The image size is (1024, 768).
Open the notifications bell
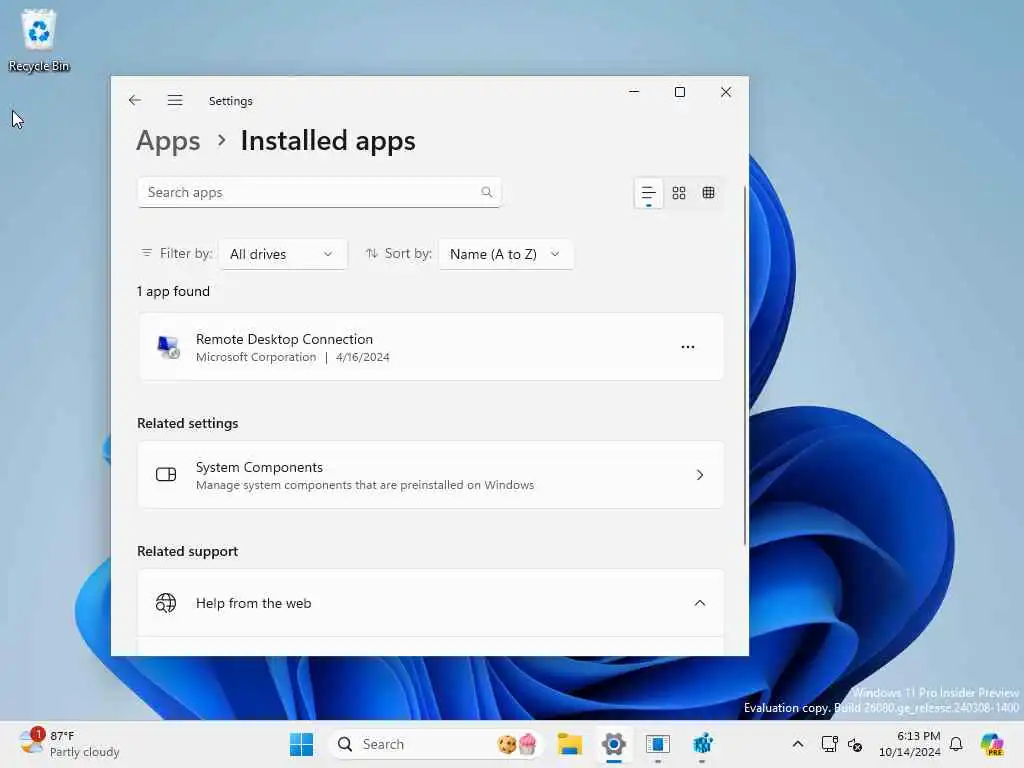coord(956,744)
